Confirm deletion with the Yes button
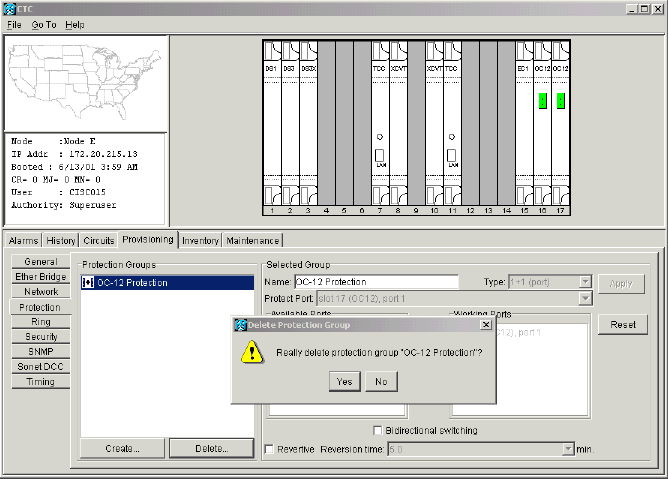This screenshot has height=479, width=668. (x=345, y=381)
